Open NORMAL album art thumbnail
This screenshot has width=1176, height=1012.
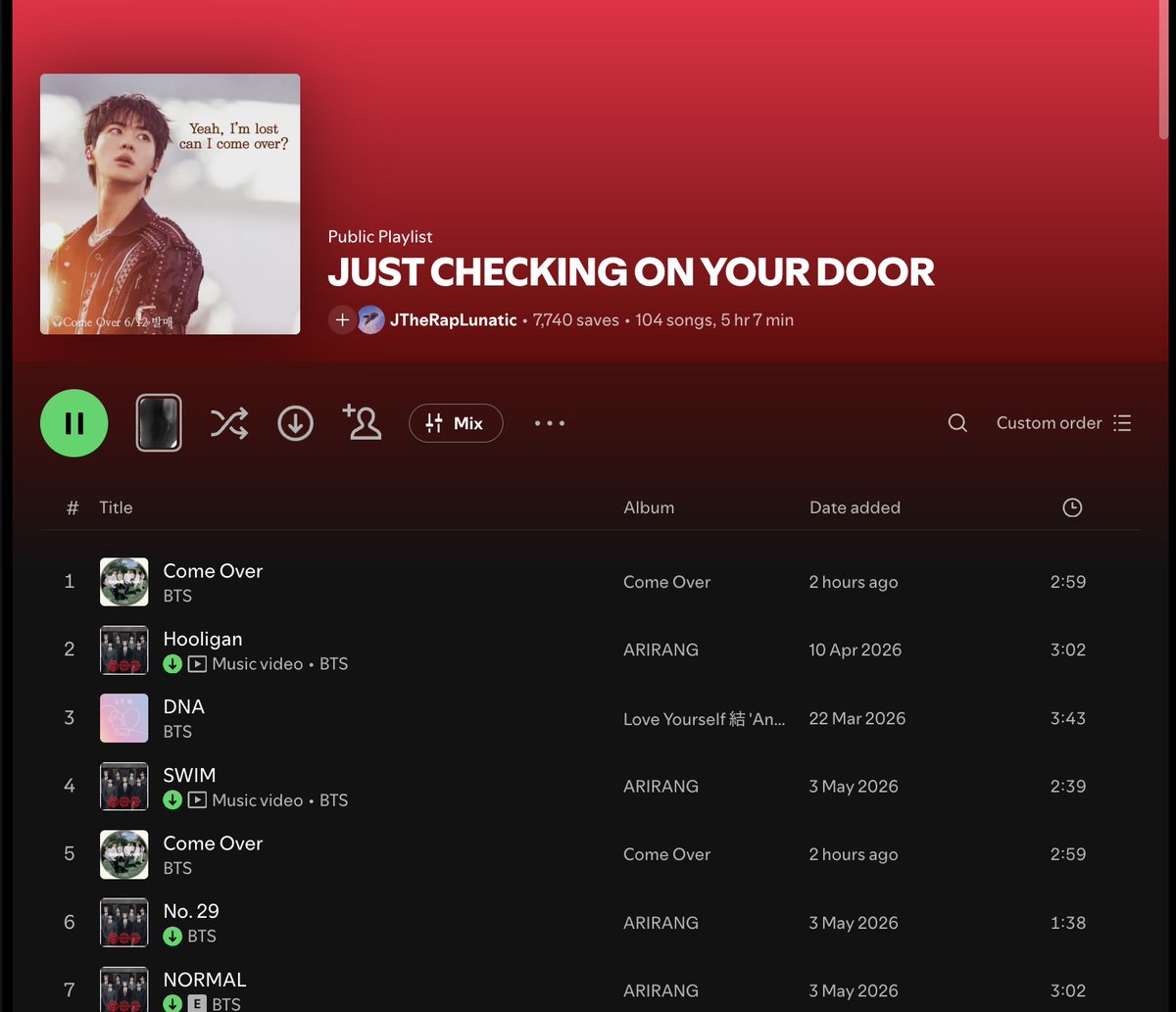tap(124, 989)
